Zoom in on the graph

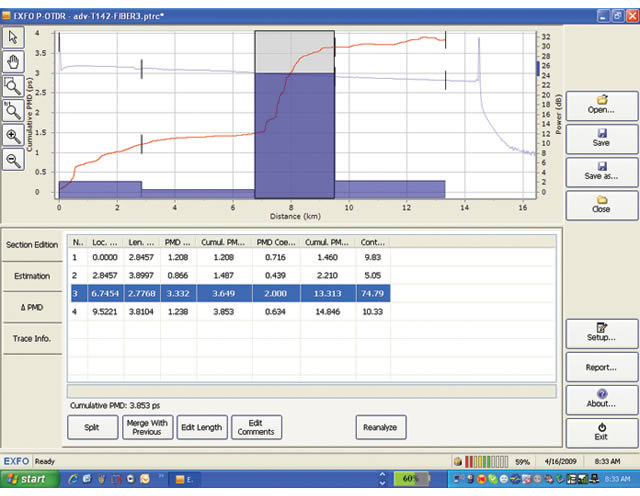[x=13, y=135]
